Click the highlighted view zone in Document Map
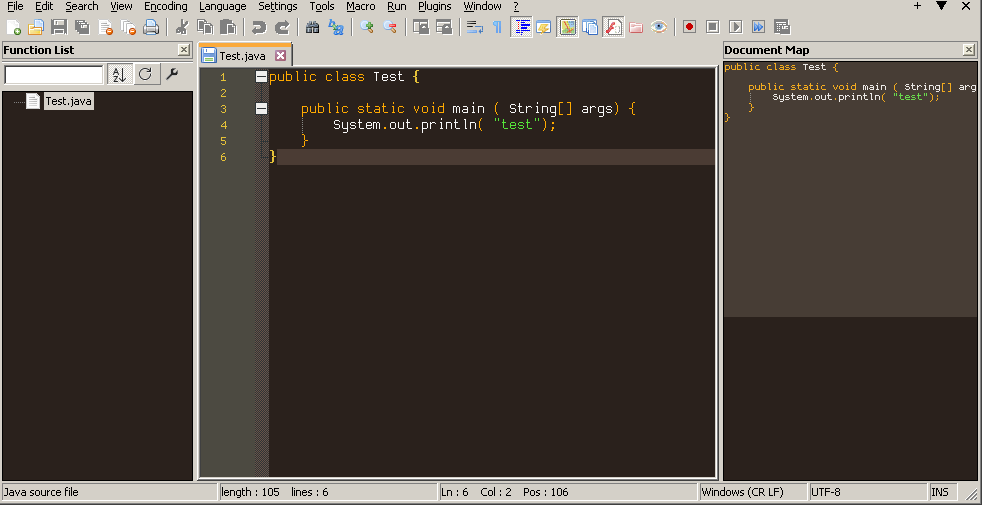Screen dimensions: 982x505 (x=850, y=189)
